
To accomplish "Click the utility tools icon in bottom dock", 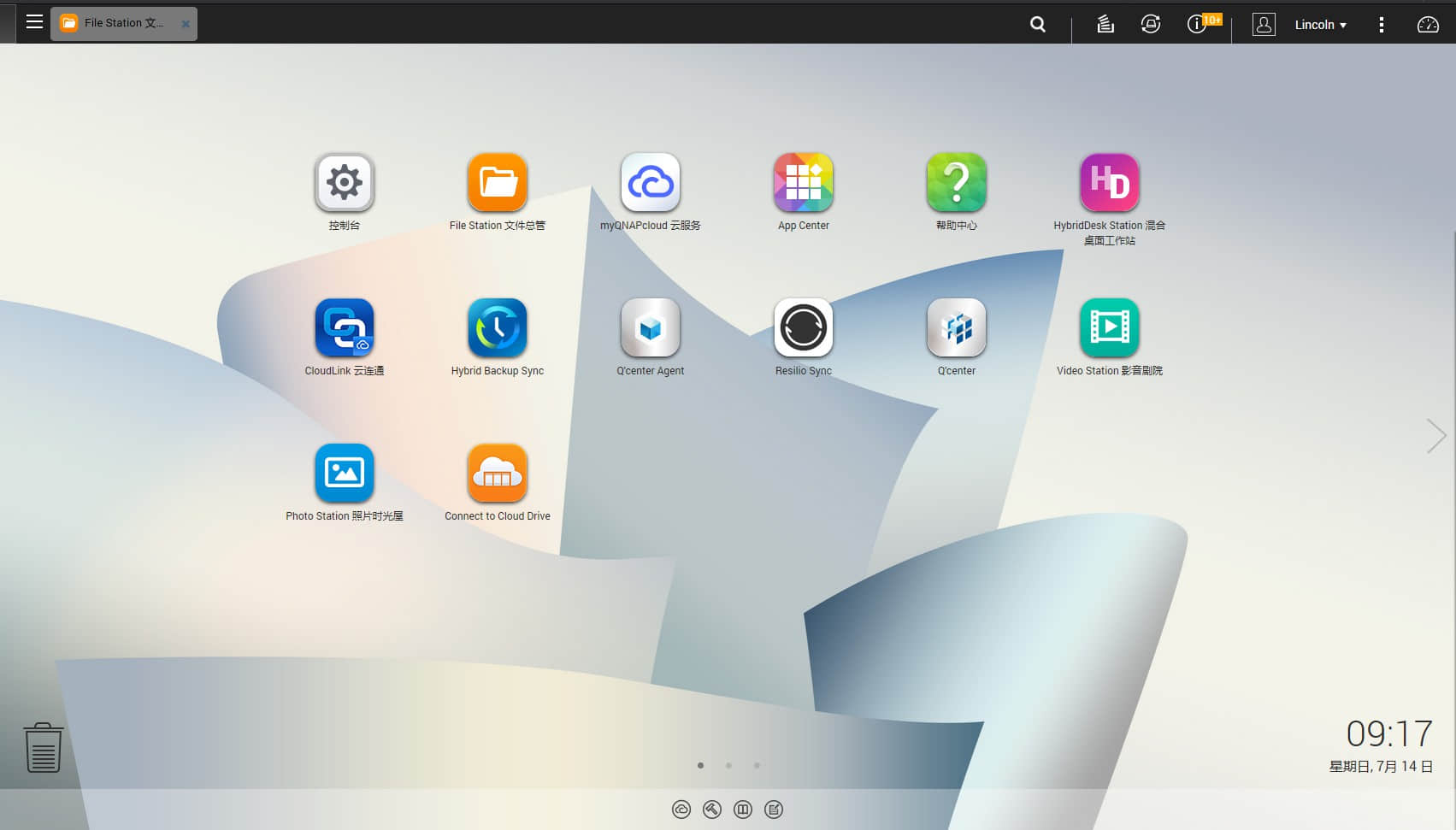I will point(712,809).
